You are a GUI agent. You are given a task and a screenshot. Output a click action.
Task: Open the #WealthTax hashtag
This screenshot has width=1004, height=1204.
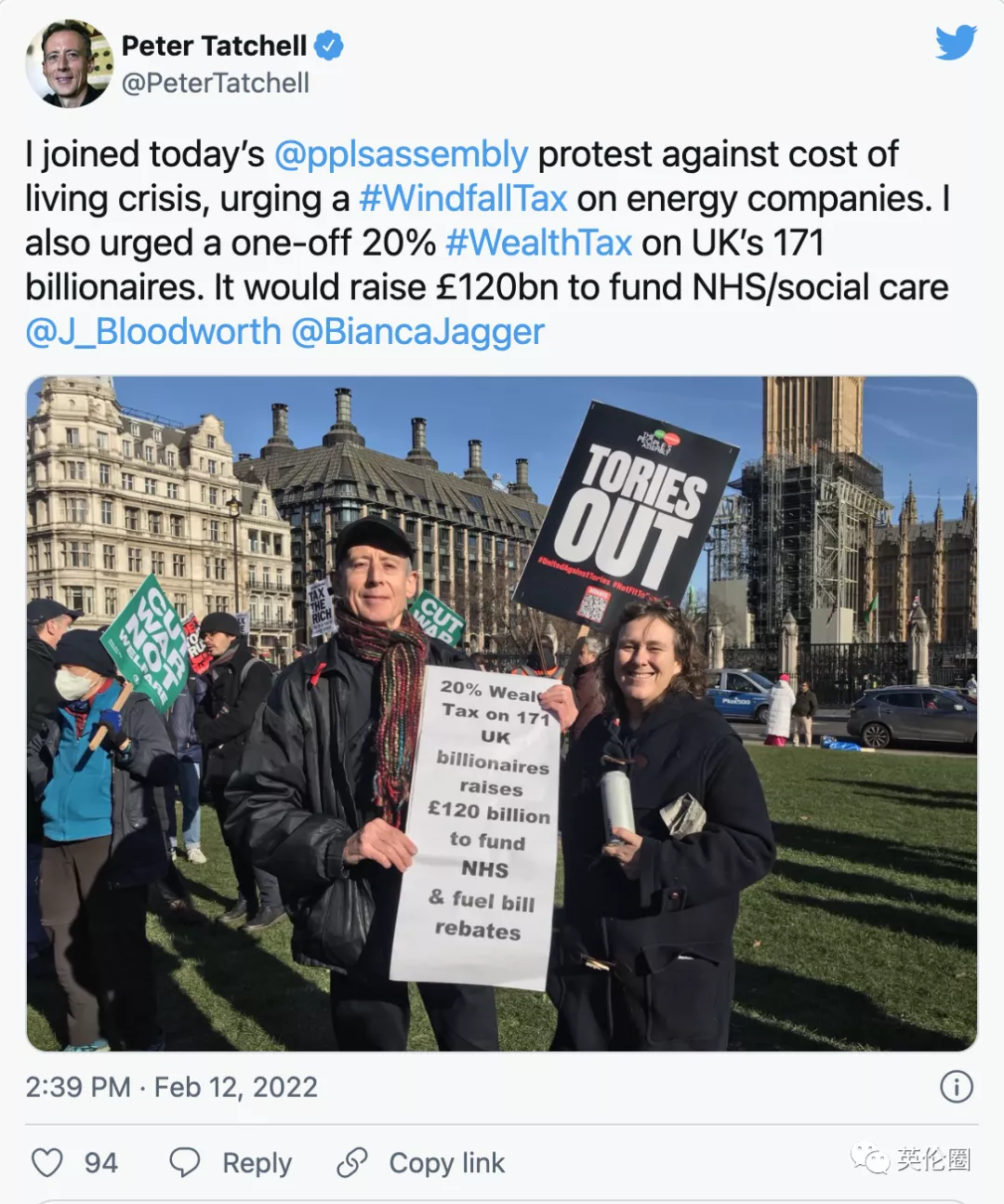point(539,243)
